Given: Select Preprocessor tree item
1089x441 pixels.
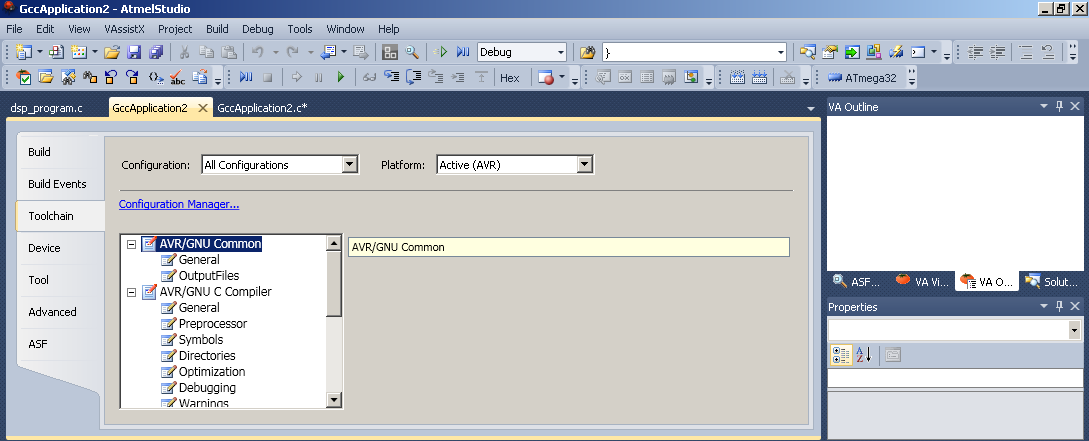Looking at the screenshot, I should (x=213, y=324).
